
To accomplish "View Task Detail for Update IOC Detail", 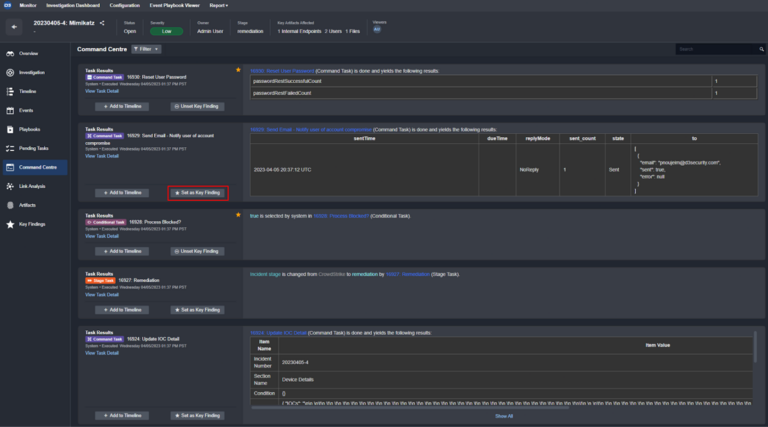I will coord(102,353).
